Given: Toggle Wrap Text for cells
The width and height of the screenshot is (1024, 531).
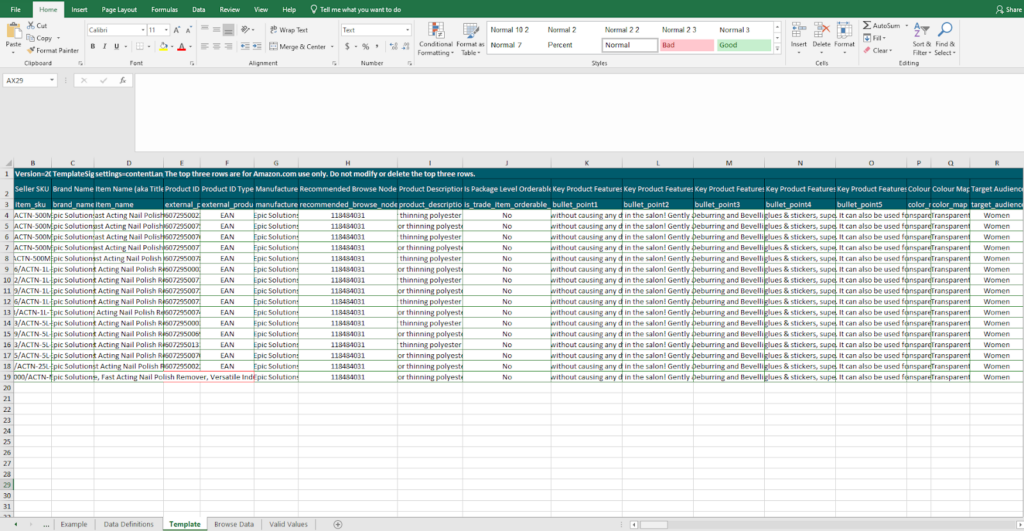Looking at the screenshot, I should 288,30.
